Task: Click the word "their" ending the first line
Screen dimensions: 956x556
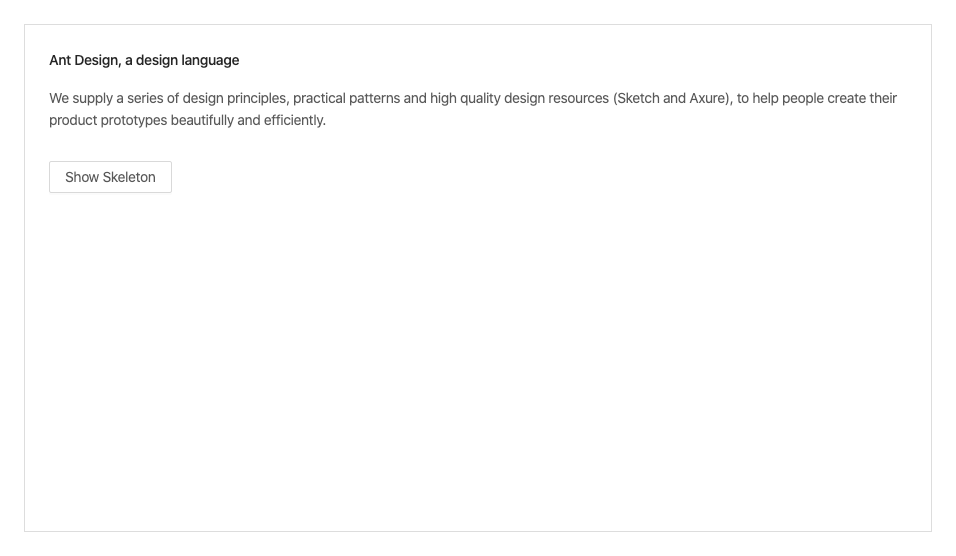Action: (882, 98)
